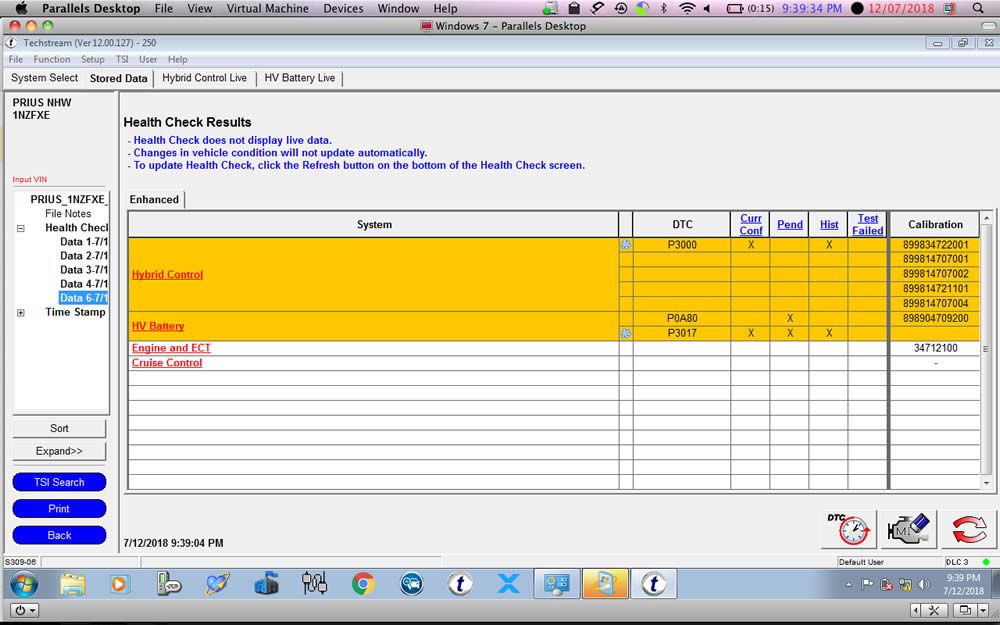The image size is (1000, 625).
Task: Click the Input VIN link
Action: pyautogui.click(x=29, y=180)
